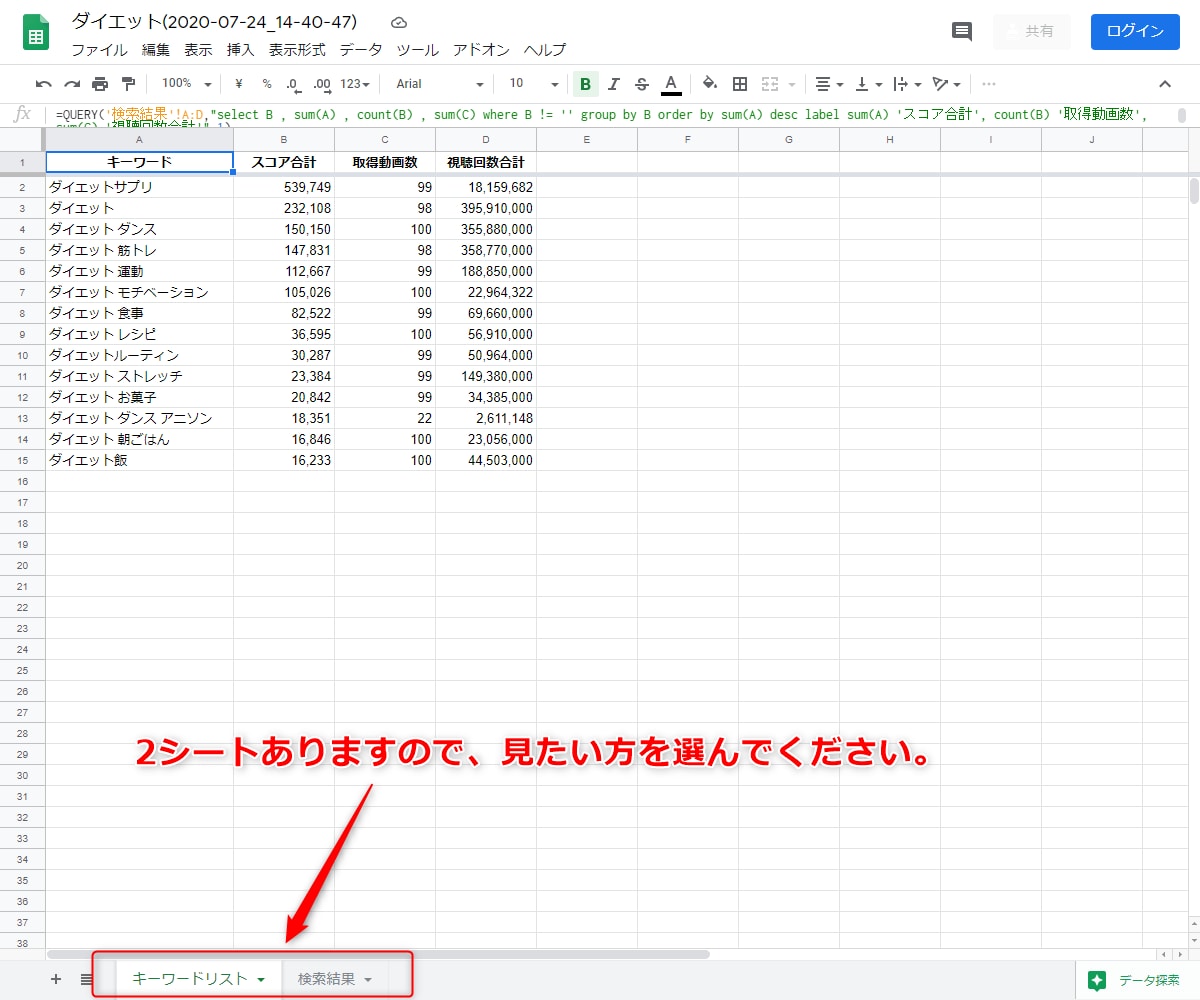Print the spreadsheet with the printer icon
Image resolution: width=1200 pixels, height=1000 pixels.
click(100, 84)
